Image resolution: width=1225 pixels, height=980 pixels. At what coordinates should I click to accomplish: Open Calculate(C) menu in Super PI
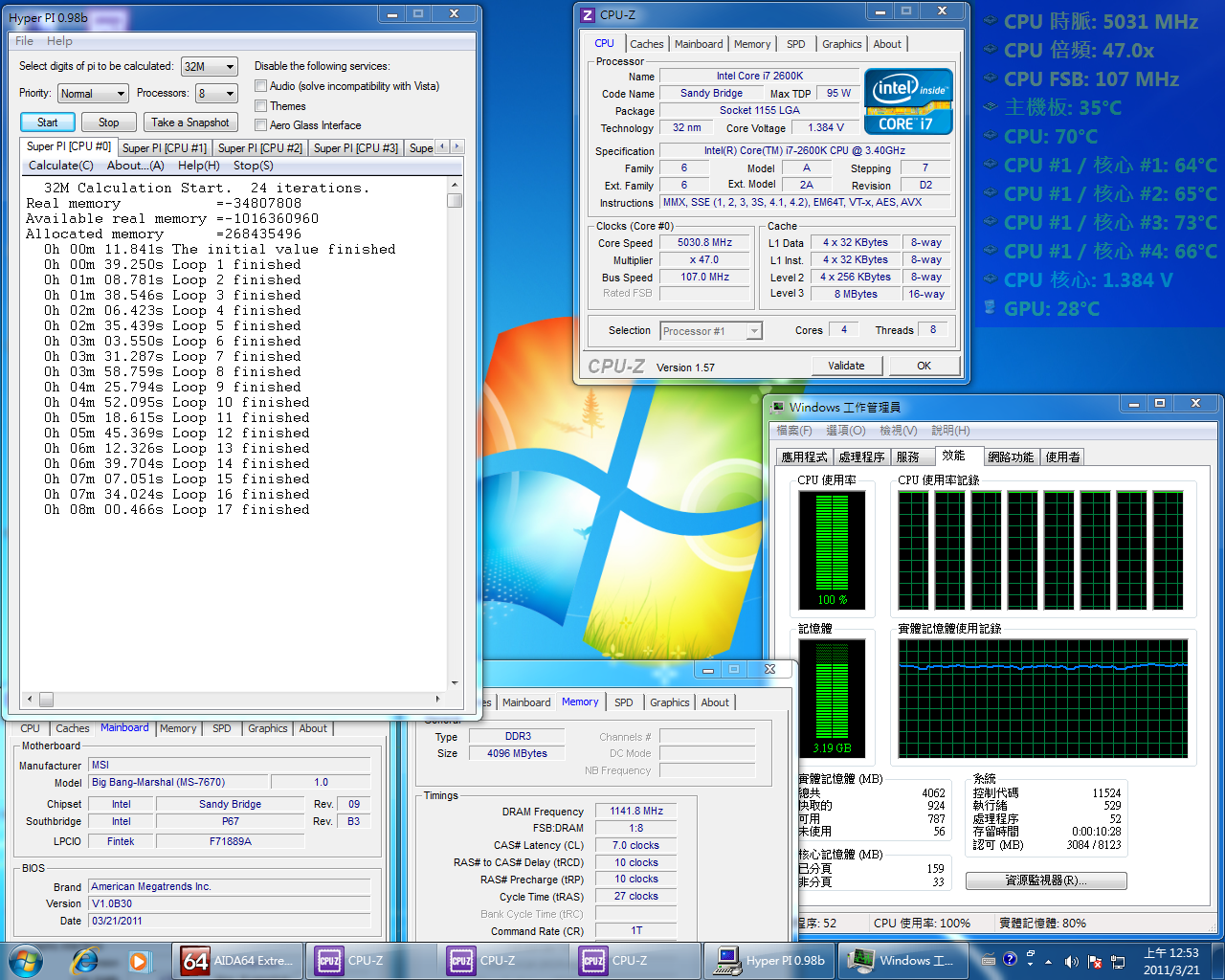60,166
